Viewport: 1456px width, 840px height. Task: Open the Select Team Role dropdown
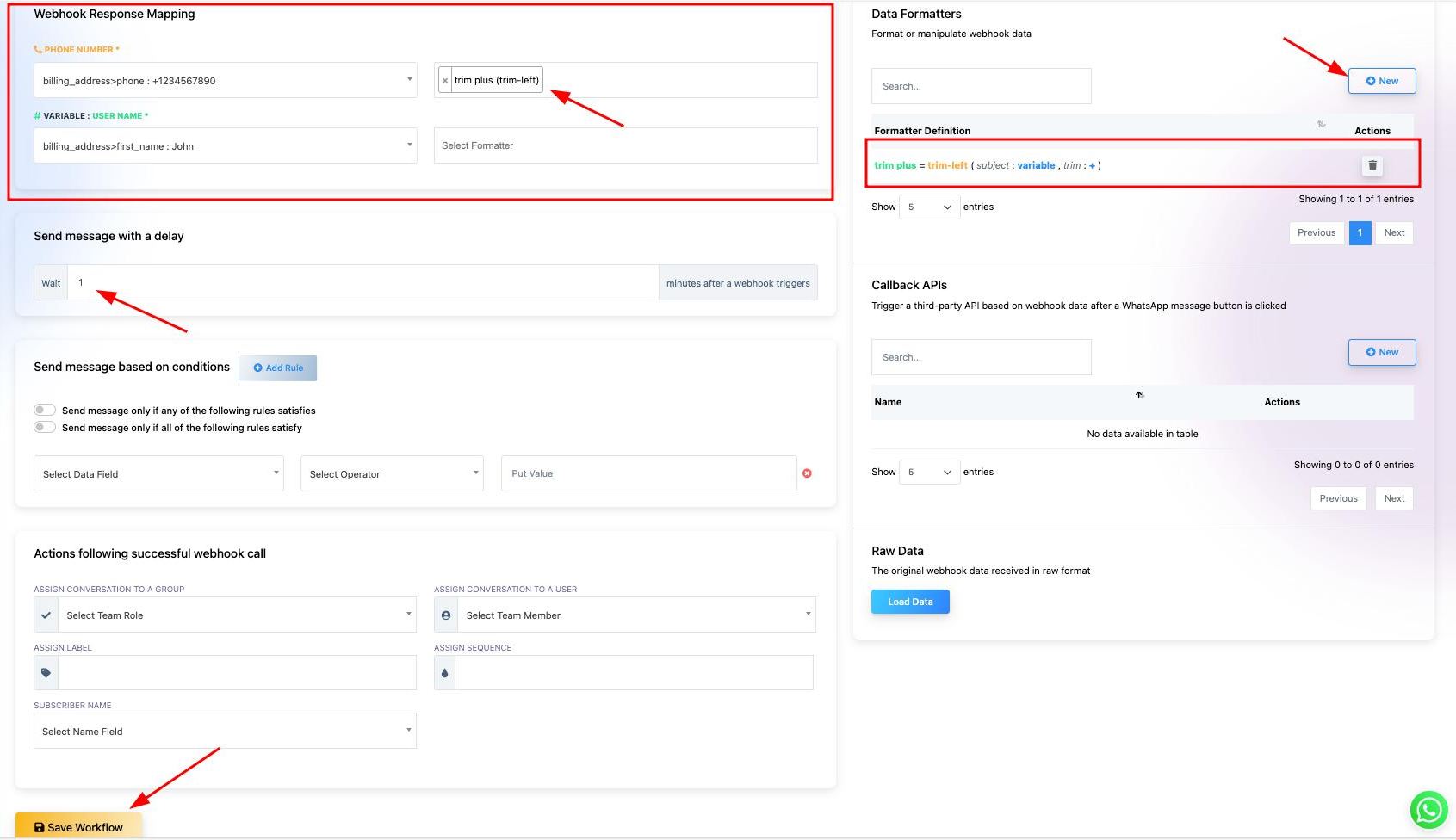236,615
